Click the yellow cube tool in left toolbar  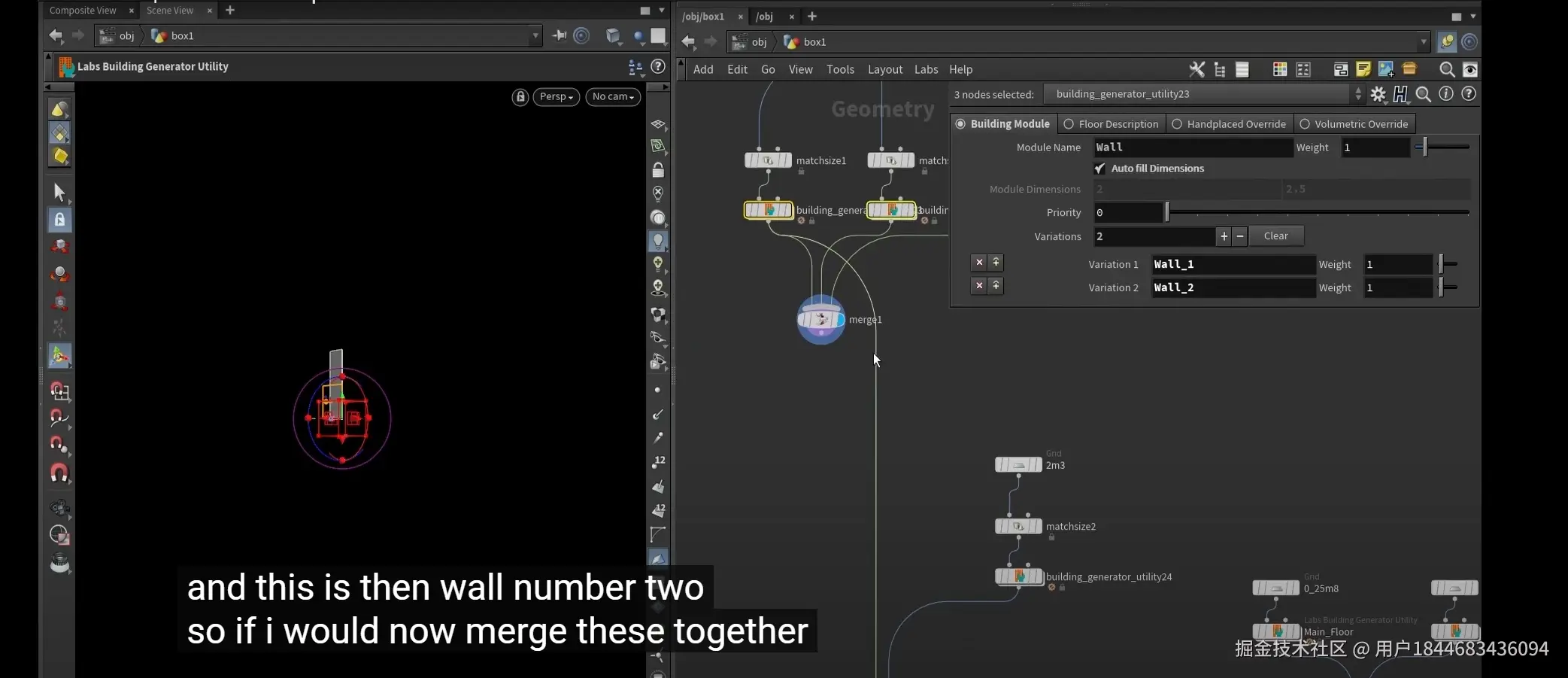(x=59, y=156)
